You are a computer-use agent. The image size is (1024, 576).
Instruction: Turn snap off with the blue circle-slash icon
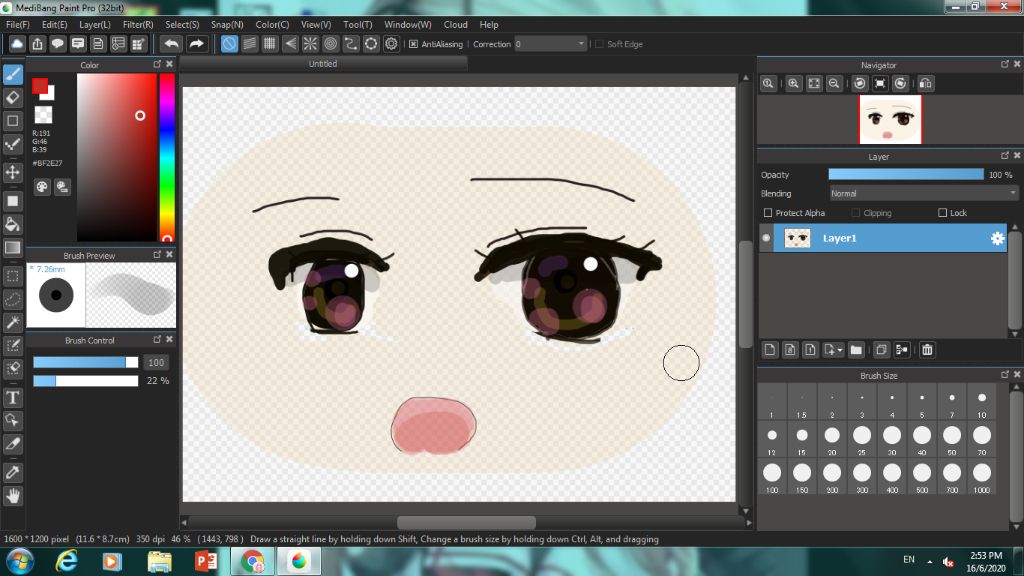tap(229, 44)
